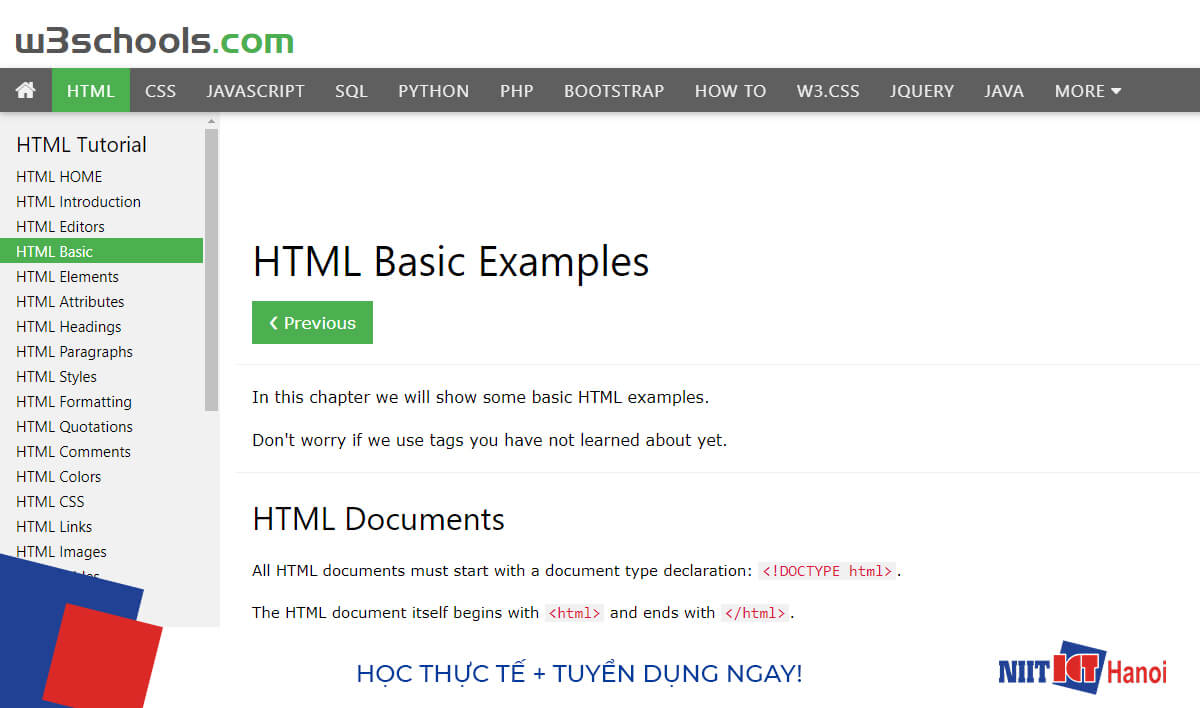Select the HOW TO navbar item
The width and height of the screenshot is (1200, 708).
[x=730, y=90]
